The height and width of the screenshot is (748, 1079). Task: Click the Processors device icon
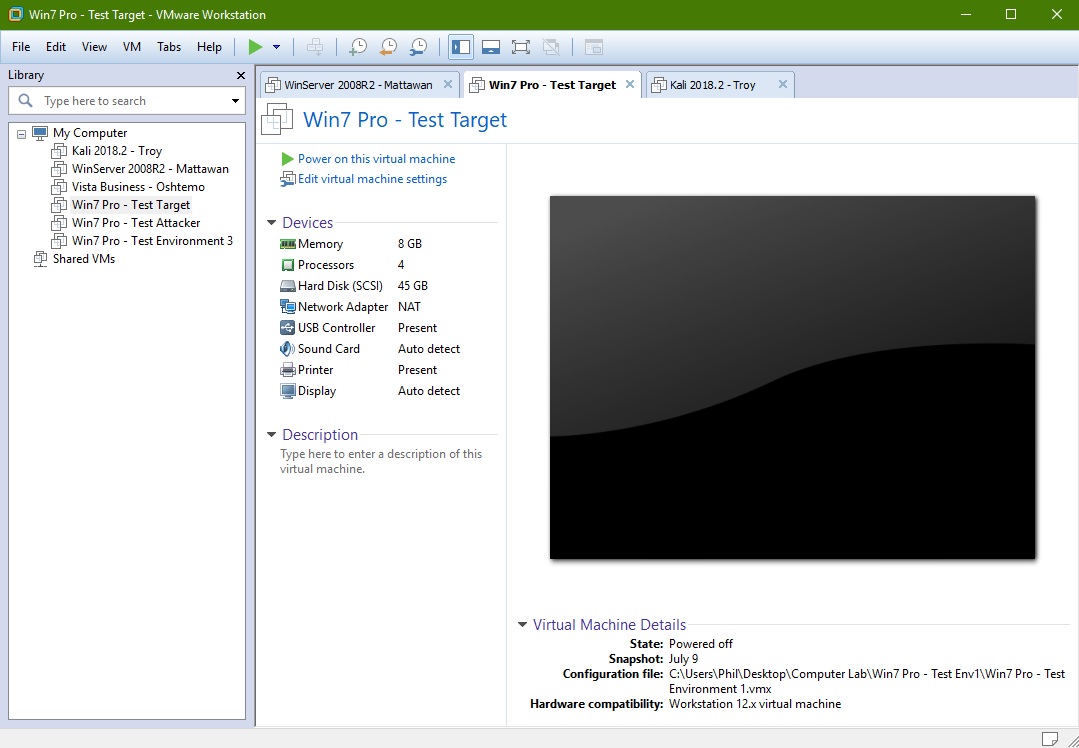tap(288, 265)
